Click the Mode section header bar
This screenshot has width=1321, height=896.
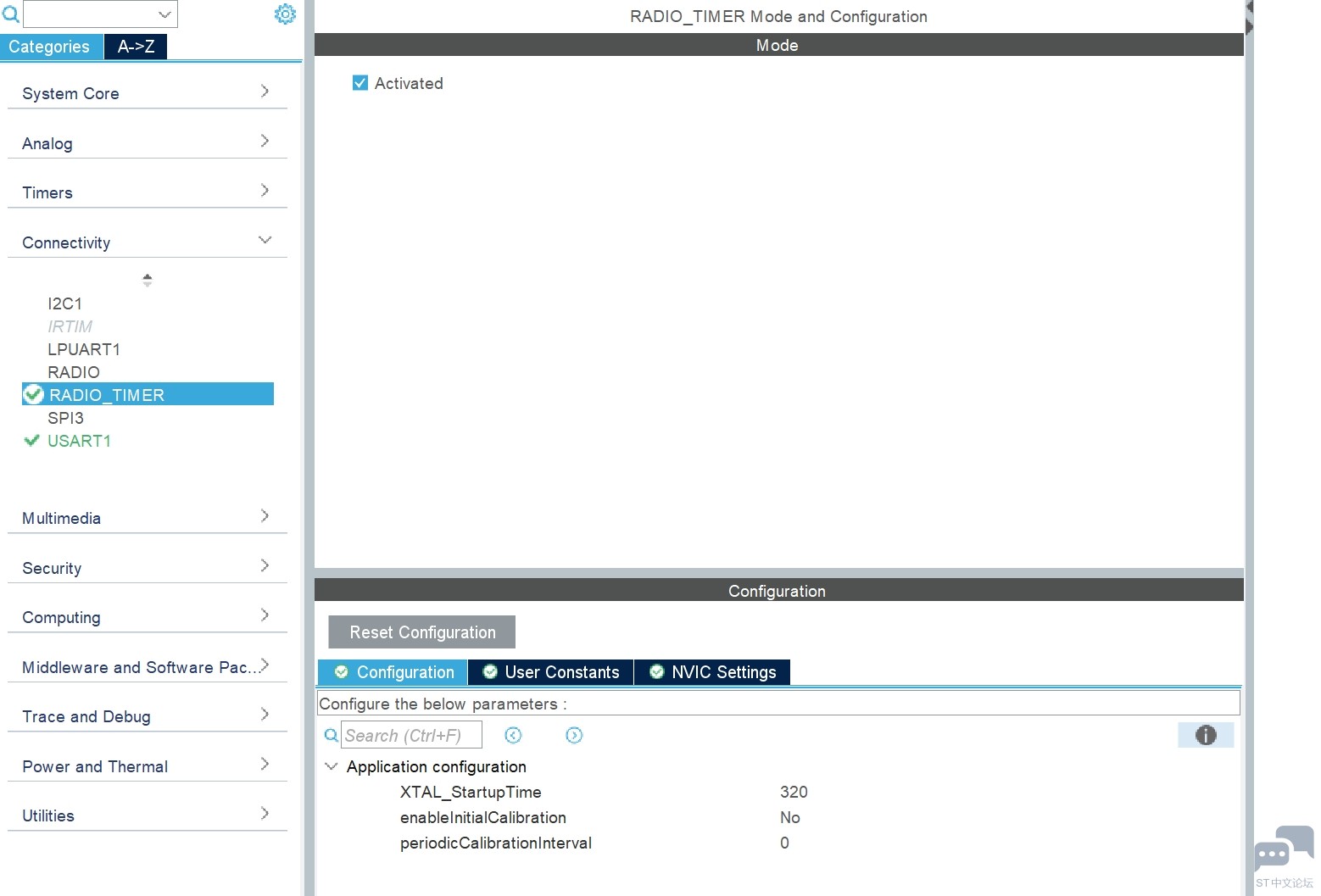778,45
